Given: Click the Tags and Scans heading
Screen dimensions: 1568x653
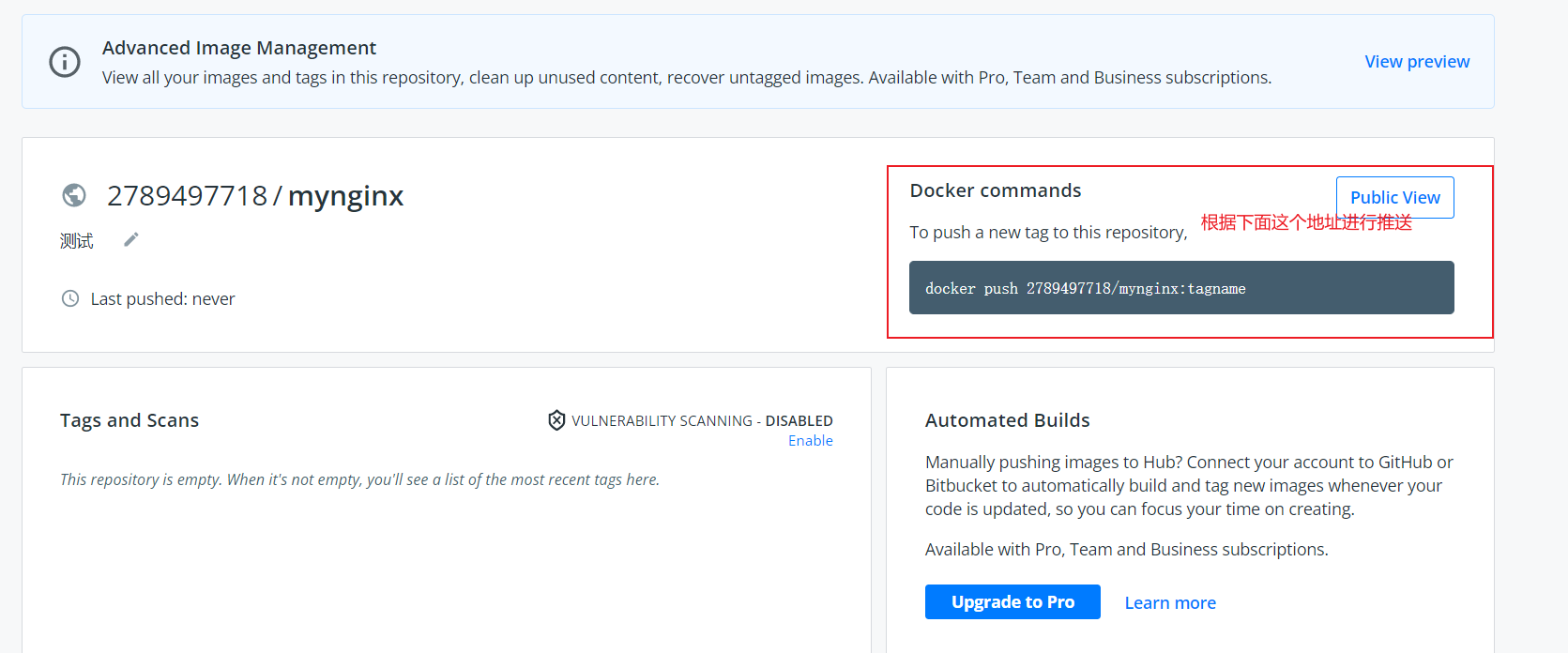Looking at the screenshot, I should click(129, 420).
